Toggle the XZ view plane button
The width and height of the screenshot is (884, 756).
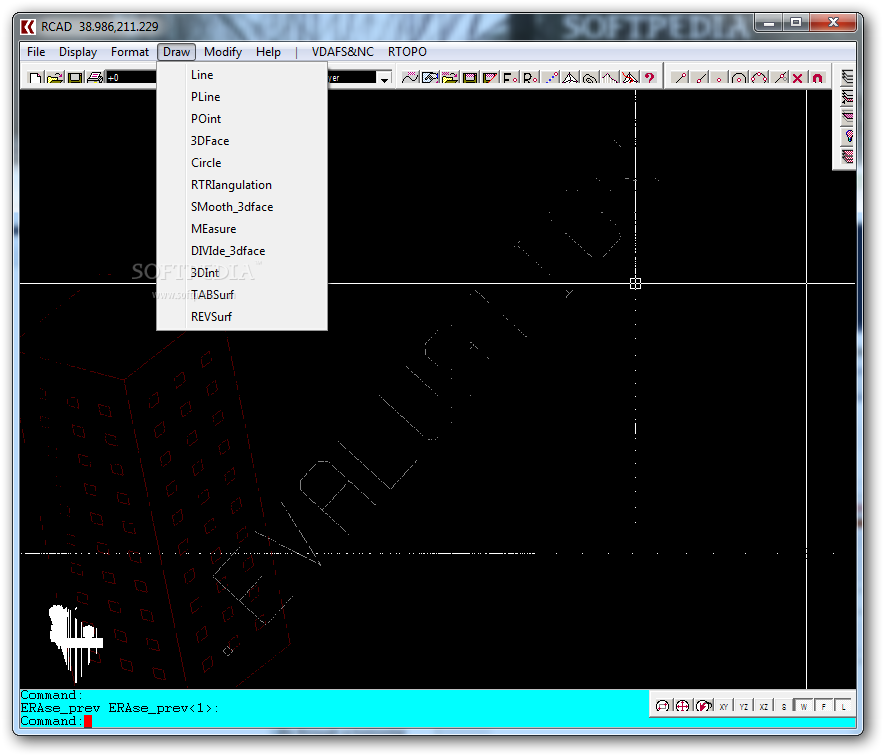point(763,706)
